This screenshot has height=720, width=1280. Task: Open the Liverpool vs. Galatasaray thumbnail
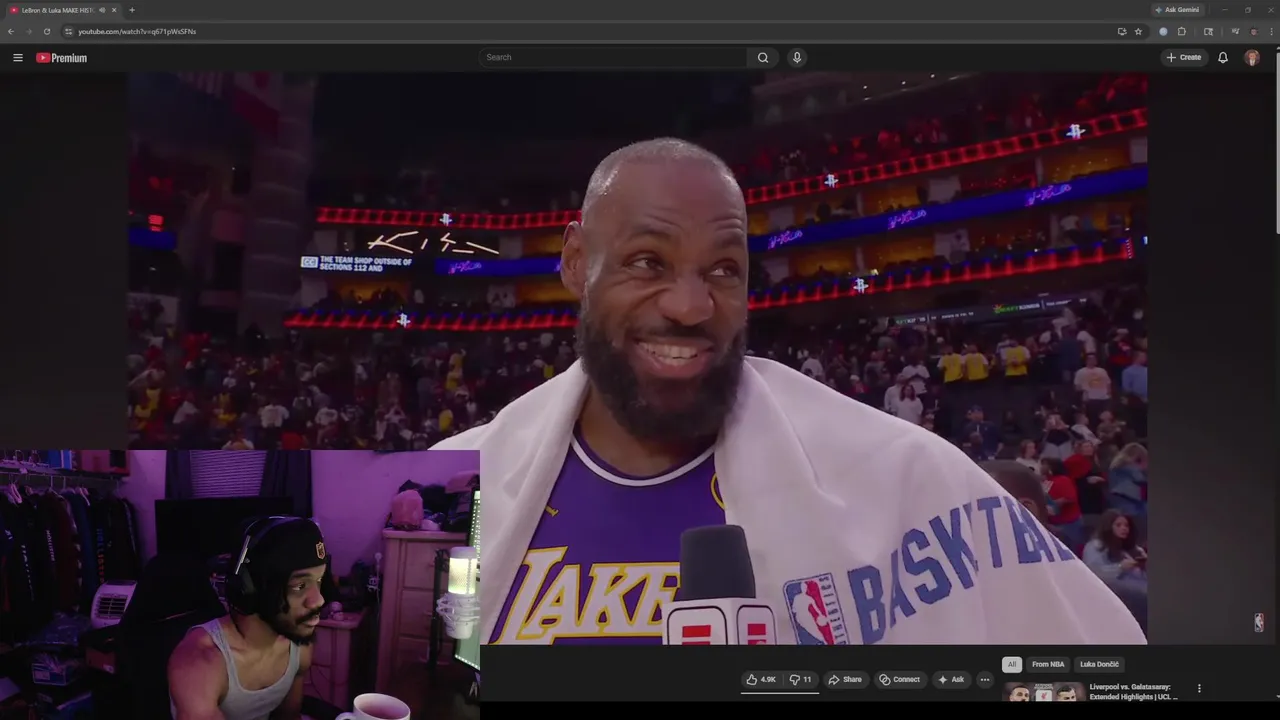click(x=1043, y=692)
